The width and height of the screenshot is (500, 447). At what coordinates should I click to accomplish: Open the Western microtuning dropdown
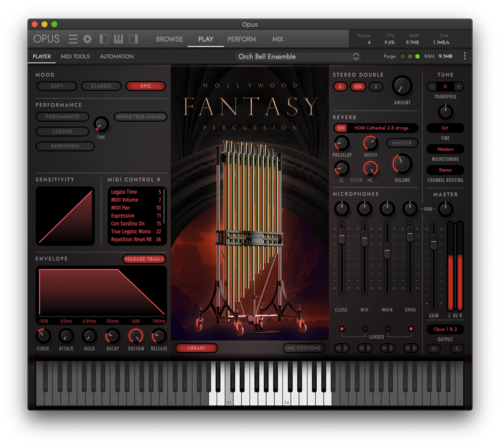click(445, 149)
